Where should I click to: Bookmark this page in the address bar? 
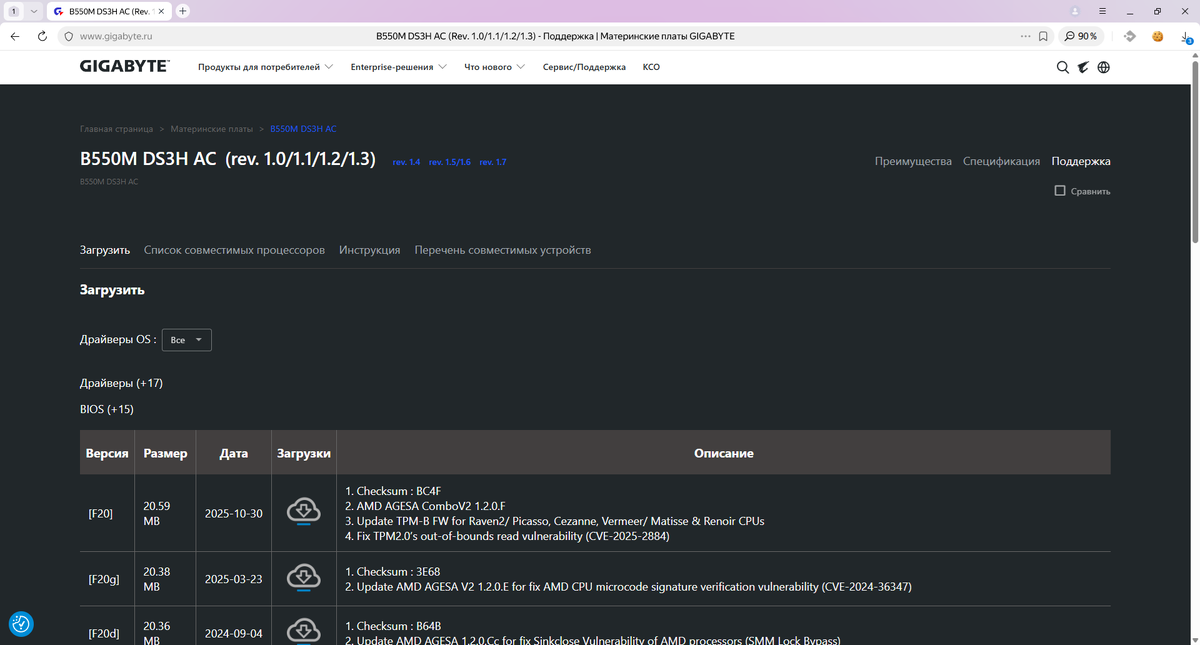click(1043, 36)
